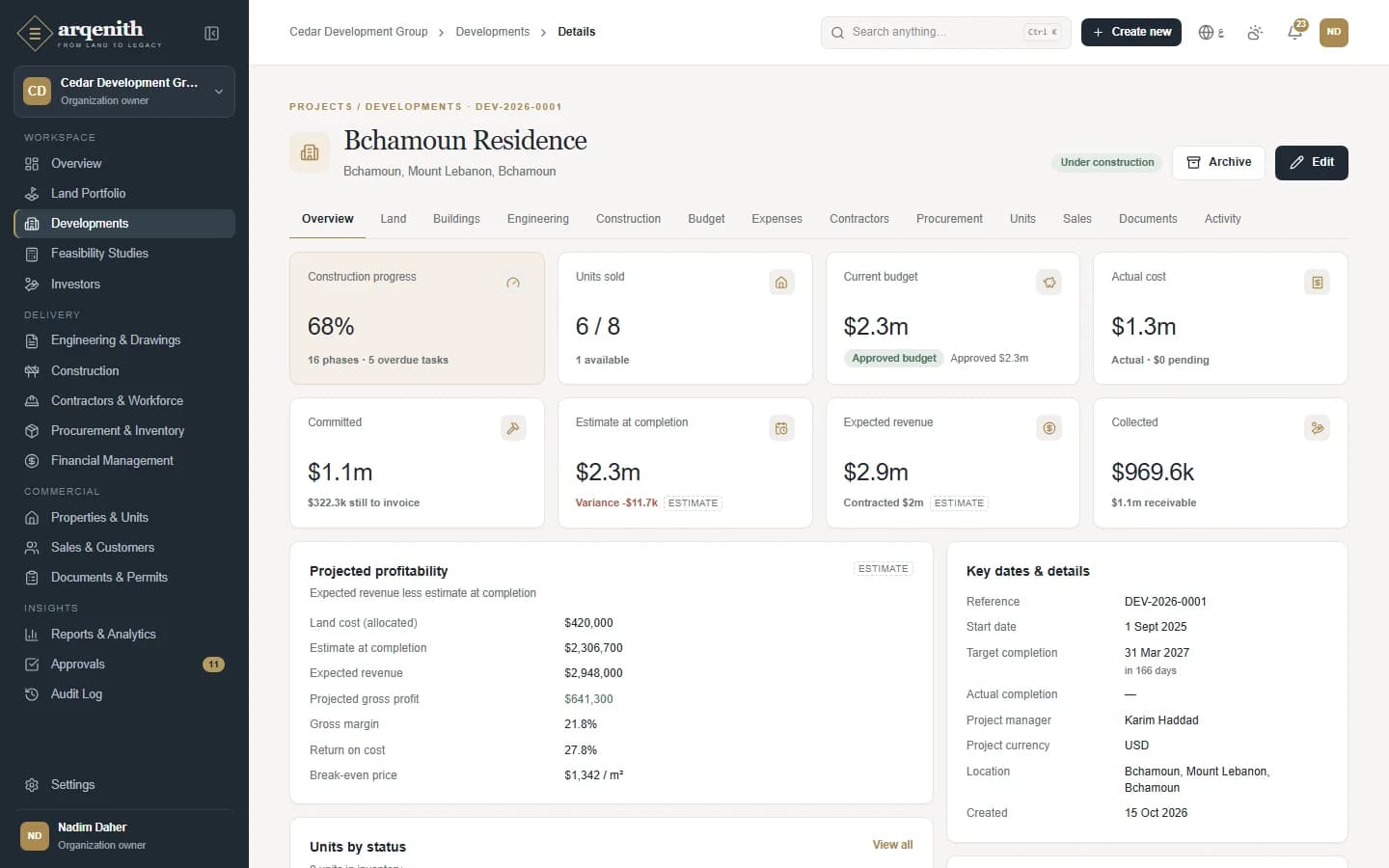Click the Cedar Development Group breadcrumb
The width and height of the screenshot is (1389, 868).
point(359,32)
